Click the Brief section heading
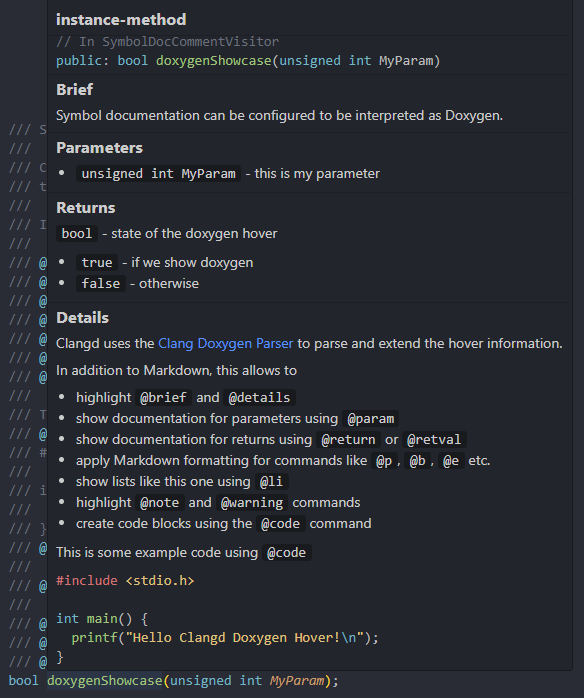Image resolution: width=584 pixels, height=698 pixels. [74, 89]
